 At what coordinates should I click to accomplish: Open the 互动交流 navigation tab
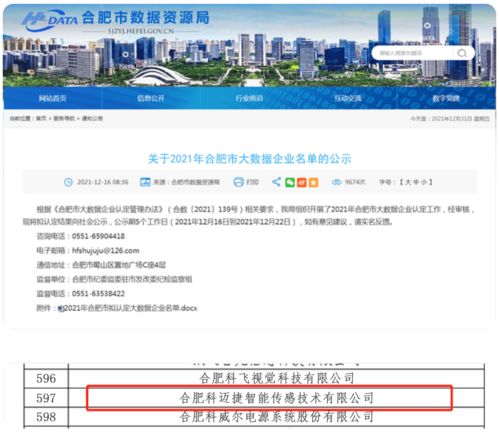348,98
